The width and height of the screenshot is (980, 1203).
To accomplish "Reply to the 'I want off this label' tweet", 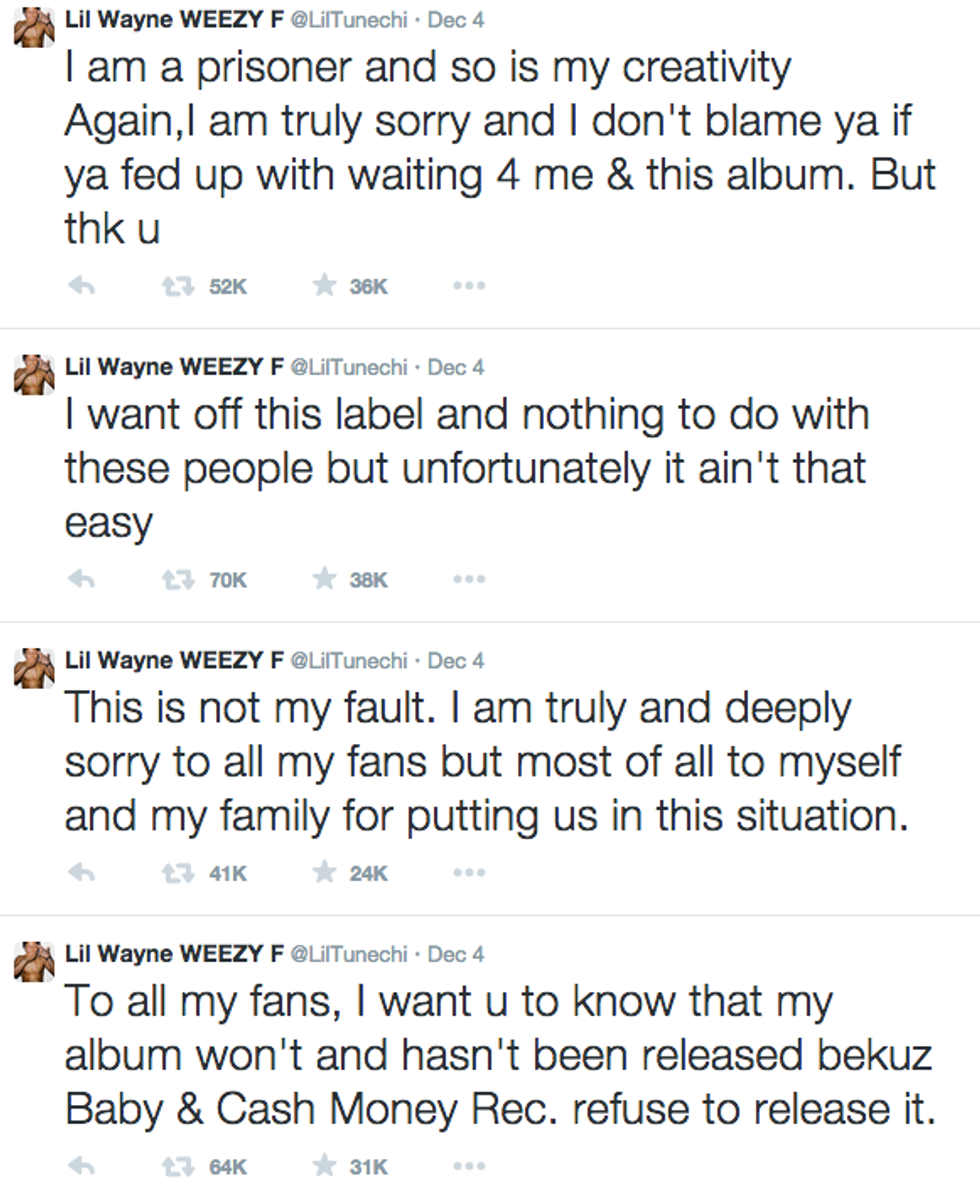I will pyautogui.click(x=80, y=579).
